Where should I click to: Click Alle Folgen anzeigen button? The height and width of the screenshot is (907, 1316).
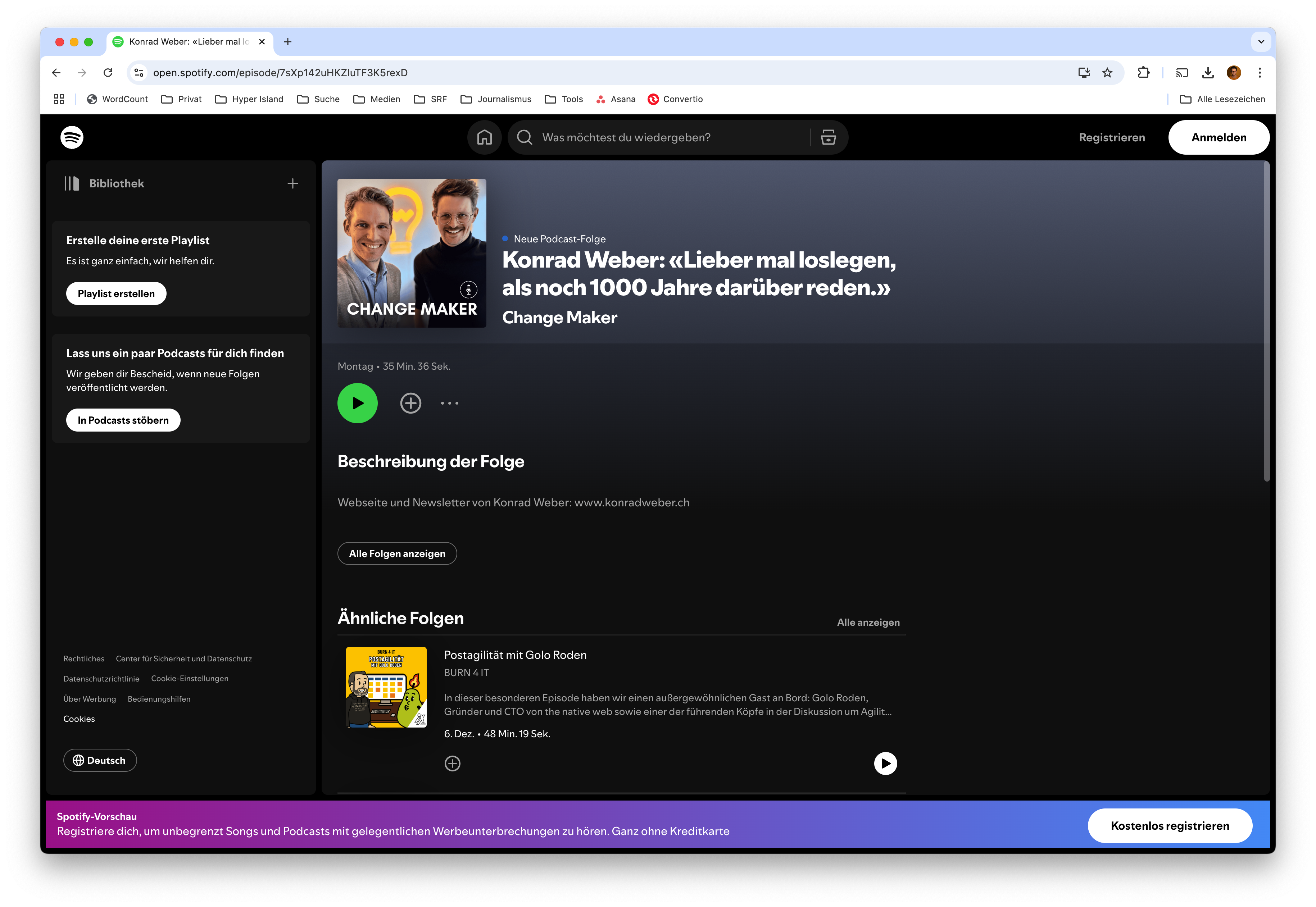[397, 553]
